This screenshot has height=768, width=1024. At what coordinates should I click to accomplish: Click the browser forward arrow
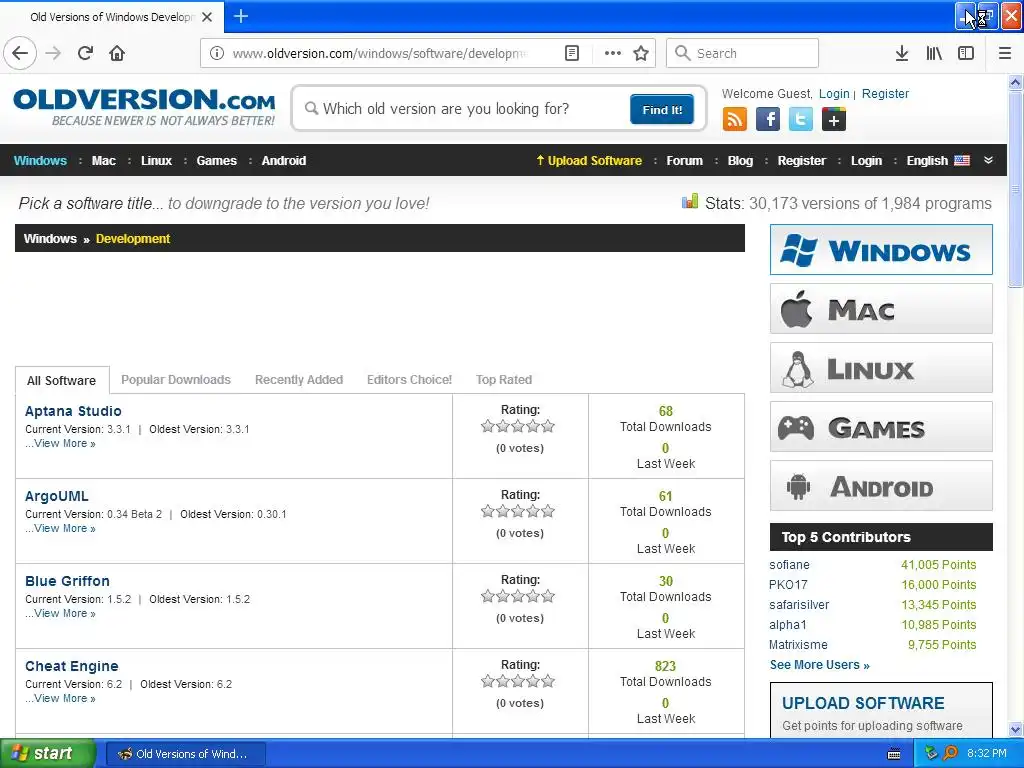[53, 53]
